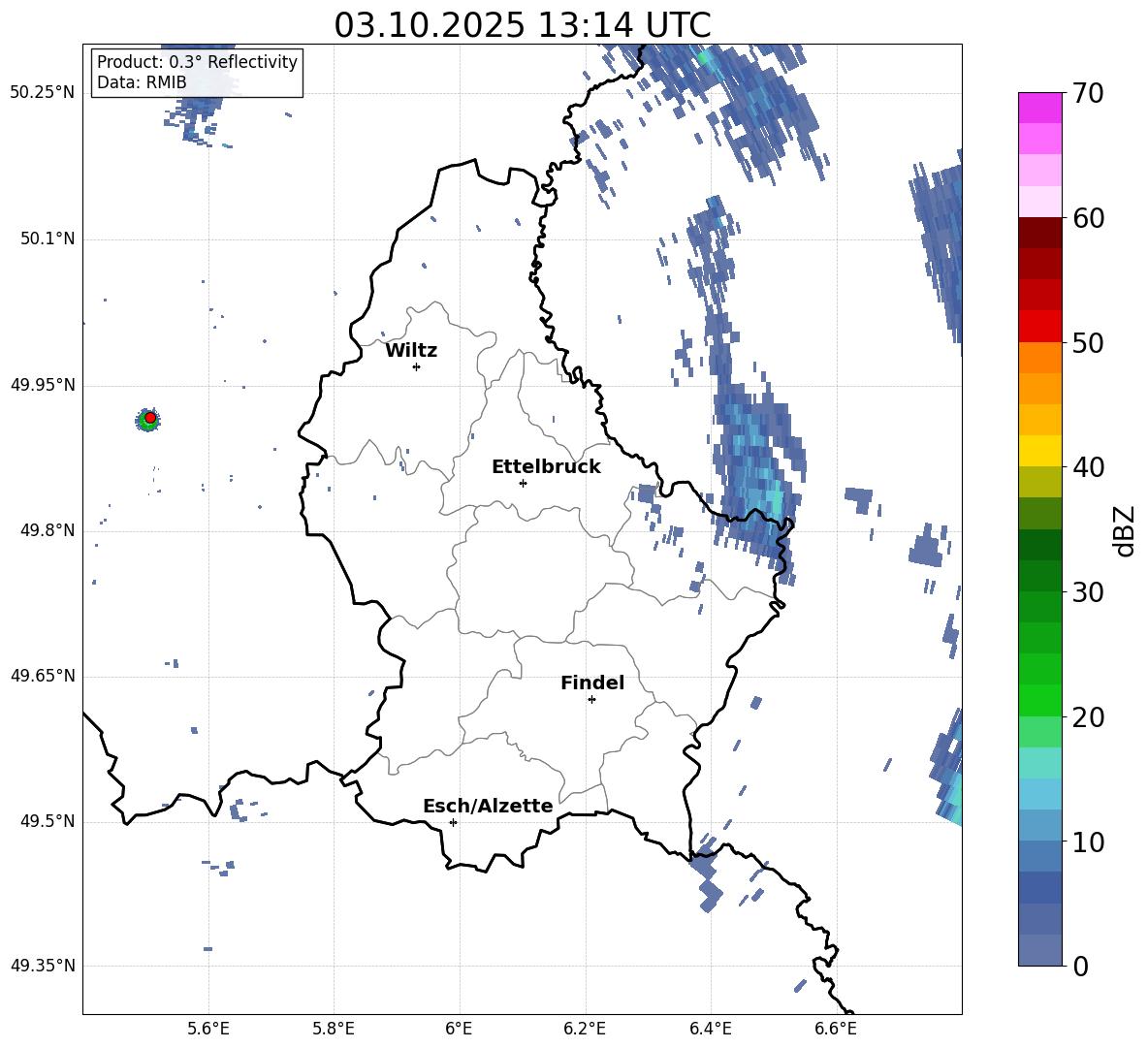Screen dimensions: 1148x1048
Task: Click the 6.2°E longitude label
Action: [x=585, y=1029]
